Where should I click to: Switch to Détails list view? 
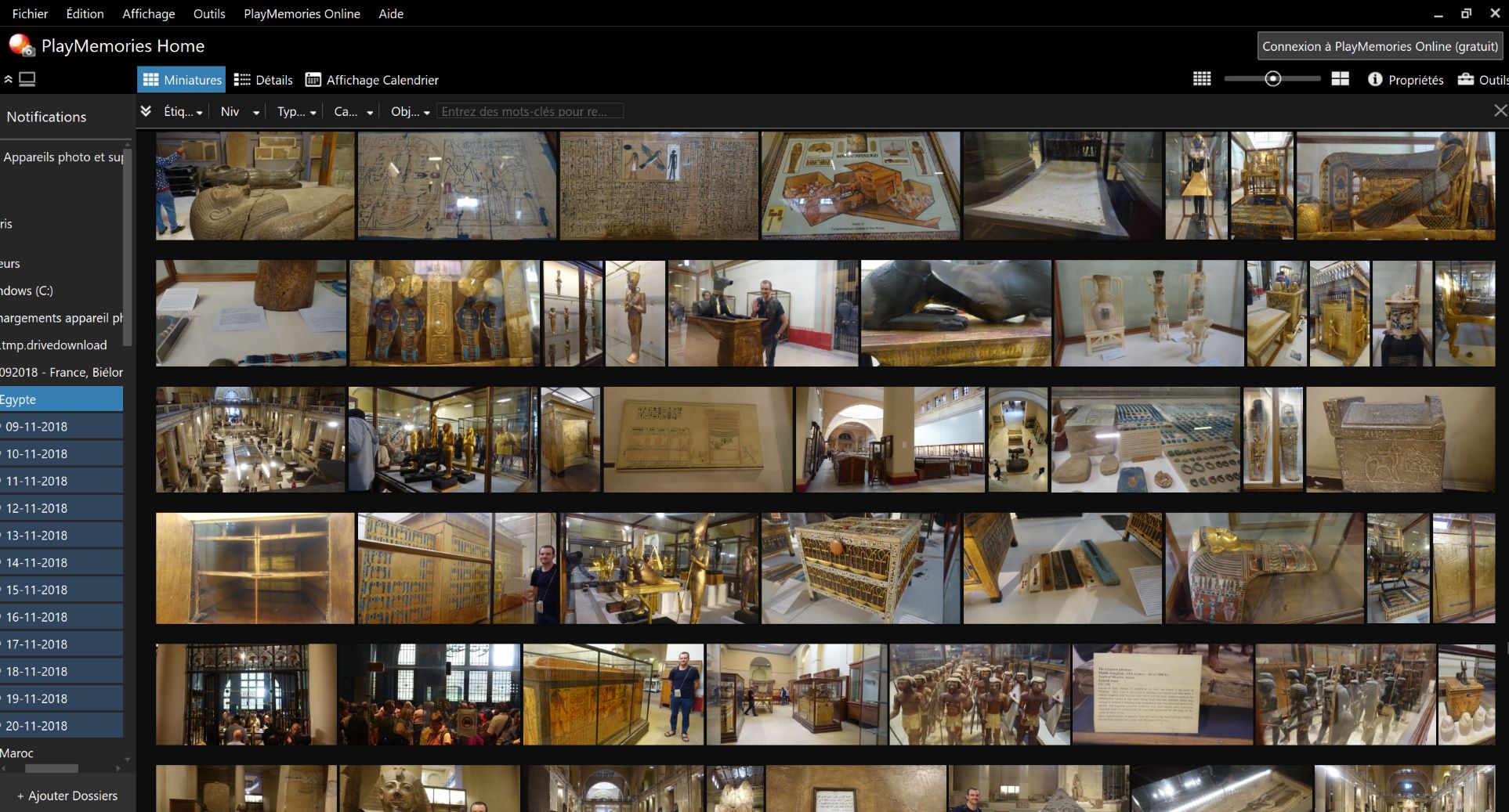tap(263, 80)
